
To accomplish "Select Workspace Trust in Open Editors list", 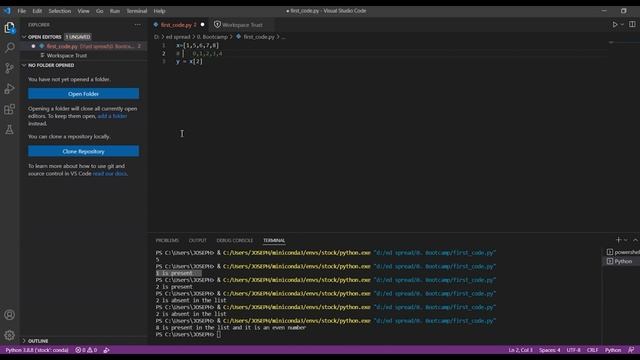I will (84, 56).
